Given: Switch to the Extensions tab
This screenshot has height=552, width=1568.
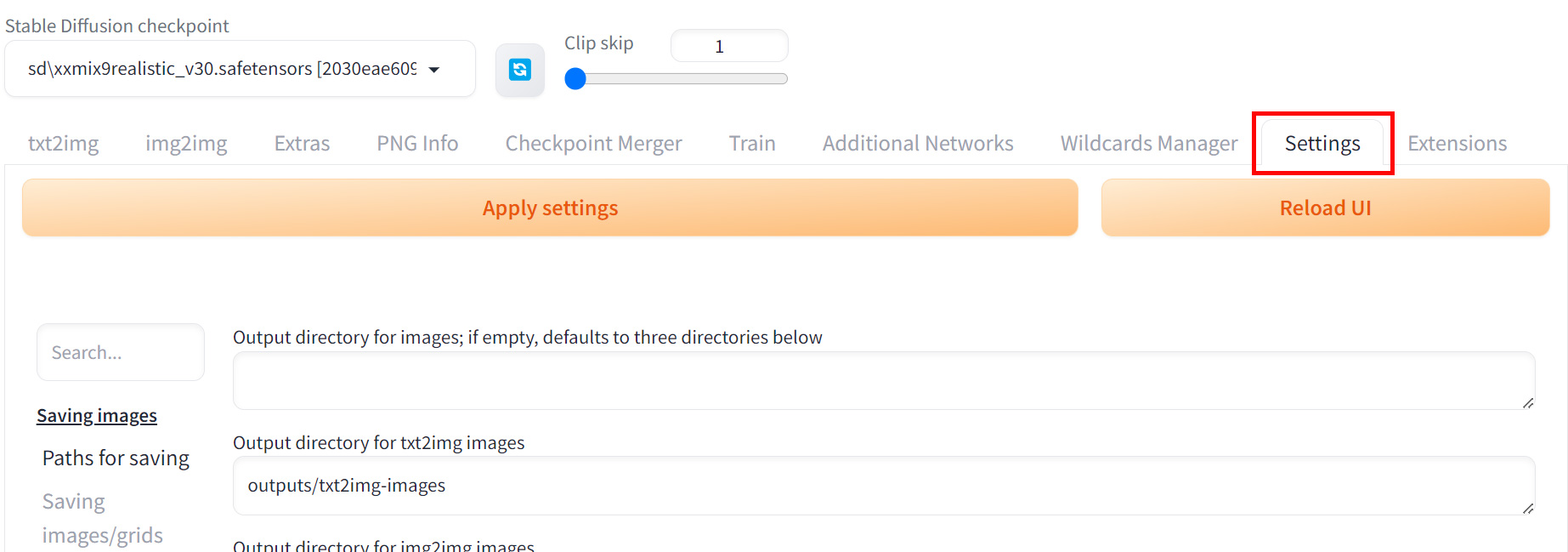Looking at the screenshot, I should pos(1457,144).
